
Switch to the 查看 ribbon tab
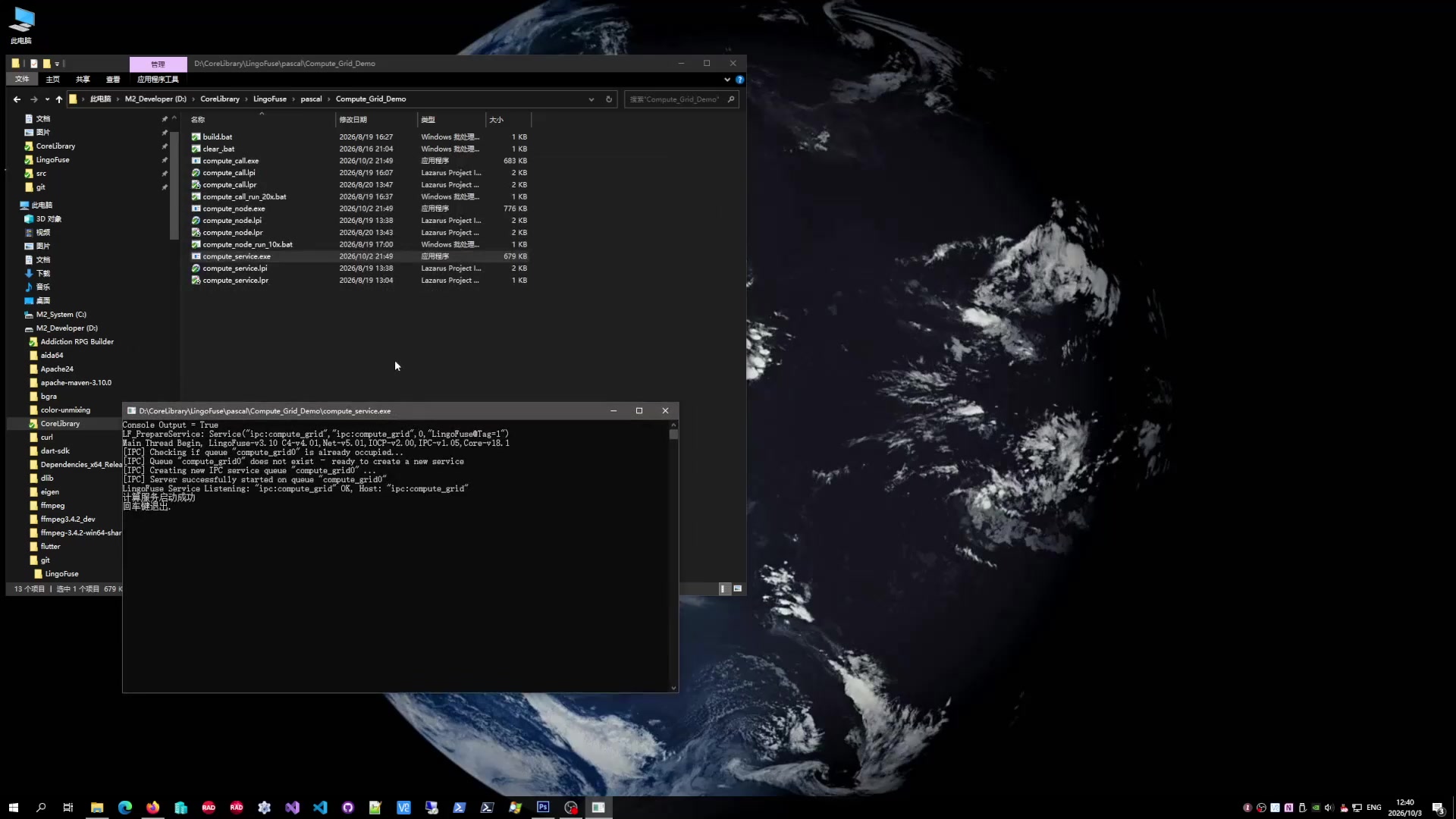pyautogui.click(x=113, y=80)
